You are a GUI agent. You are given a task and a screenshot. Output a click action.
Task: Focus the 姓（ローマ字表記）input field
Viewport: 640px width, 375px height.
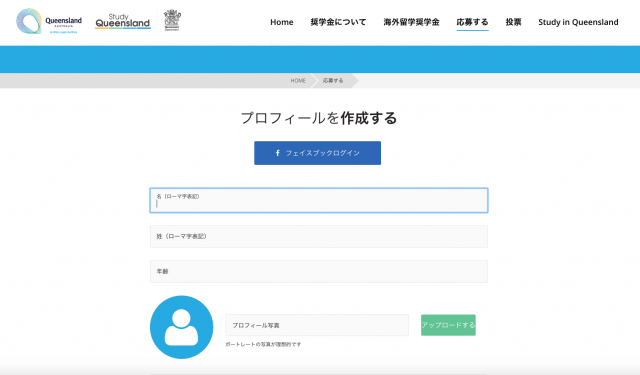point(319,236)
